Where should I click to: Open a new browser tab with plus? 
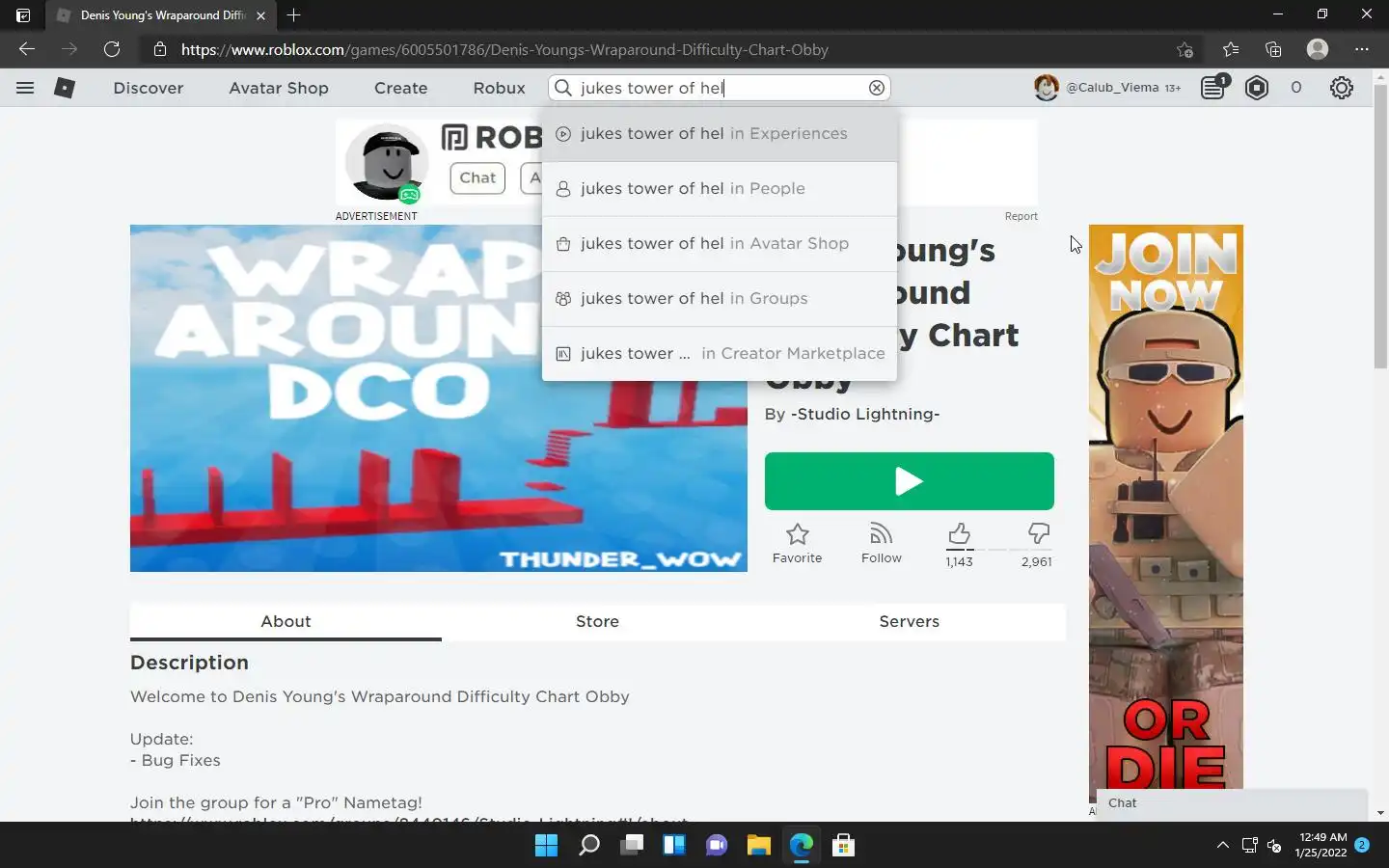point(294,14)
